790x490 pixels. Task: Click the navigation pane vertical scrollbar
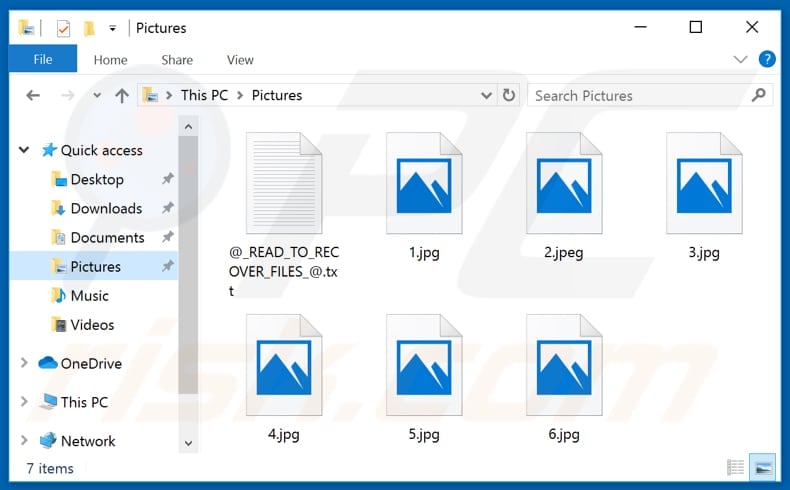187,280
